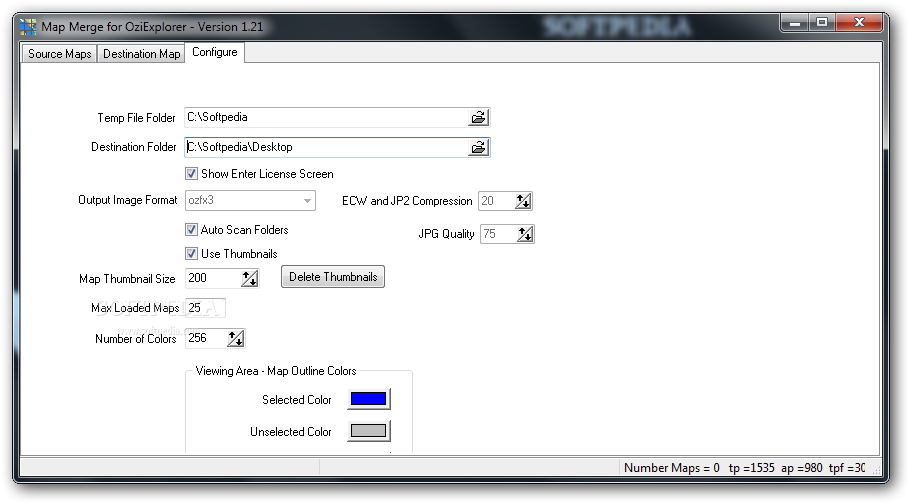Click the Max Loaded Maps field

coord(205,308)
